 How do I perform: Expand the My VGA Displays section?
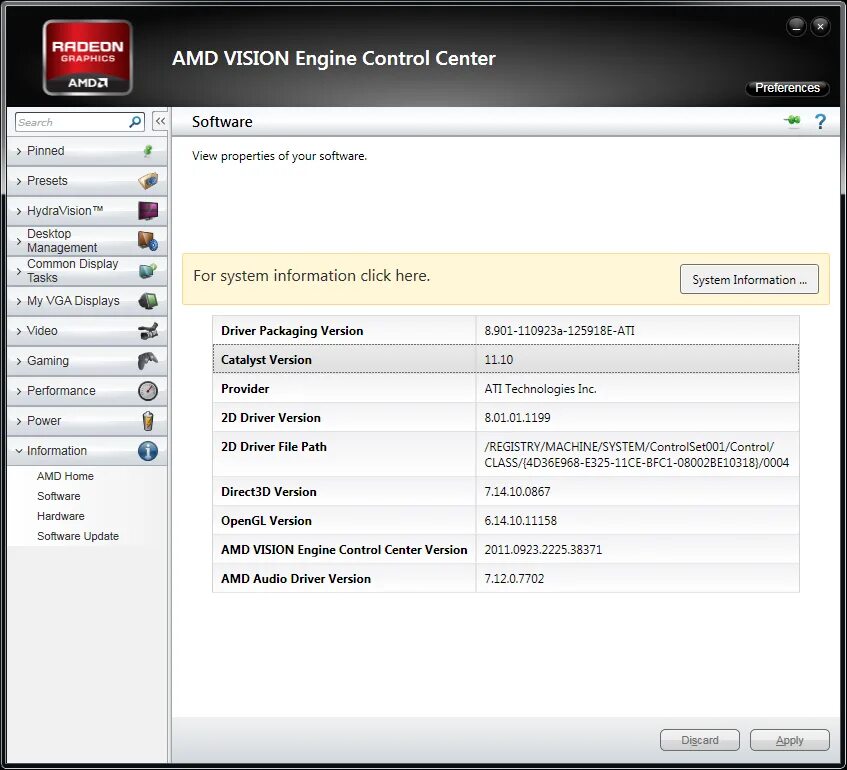[x=87, y=300]
